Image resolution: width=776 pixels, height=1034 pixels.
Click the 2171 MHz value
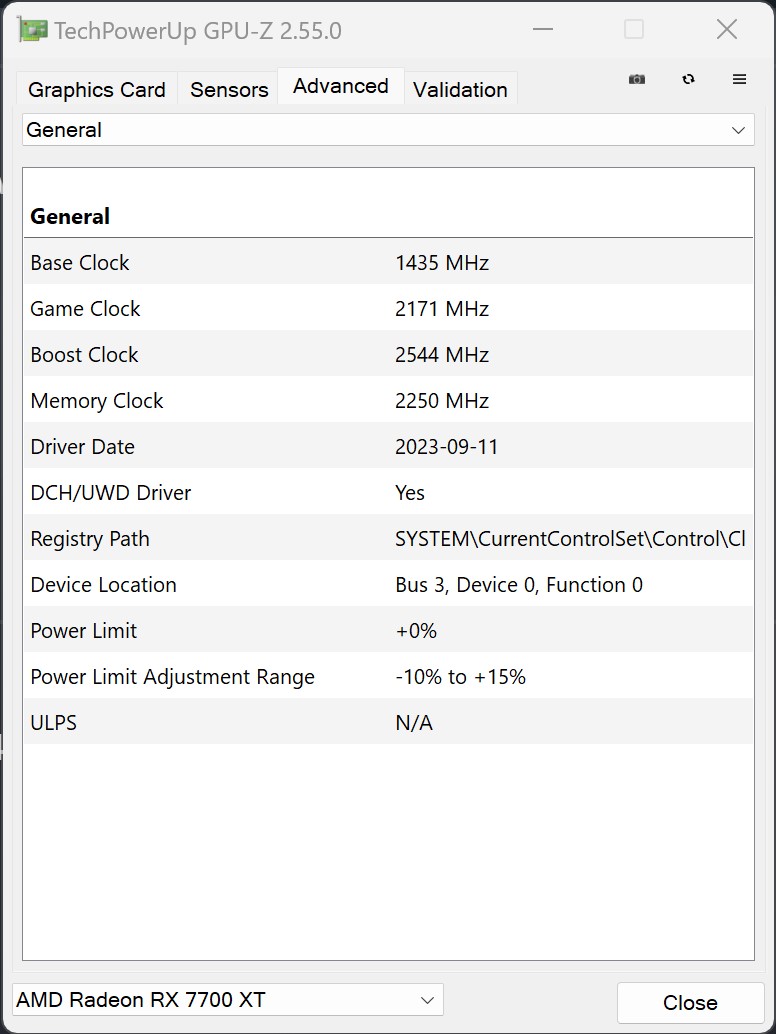click(442, 309)
